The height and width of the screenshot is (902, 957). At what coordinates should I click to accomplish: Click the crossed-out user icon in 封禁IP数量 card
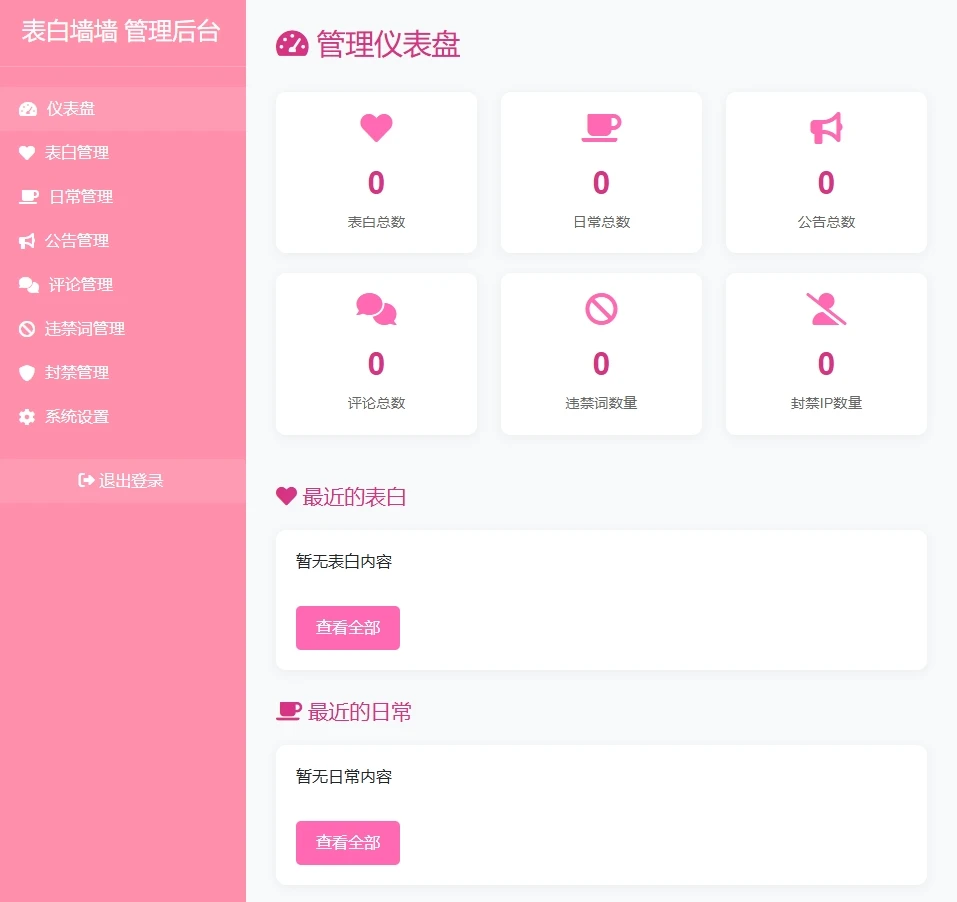(x=826, y=309)
